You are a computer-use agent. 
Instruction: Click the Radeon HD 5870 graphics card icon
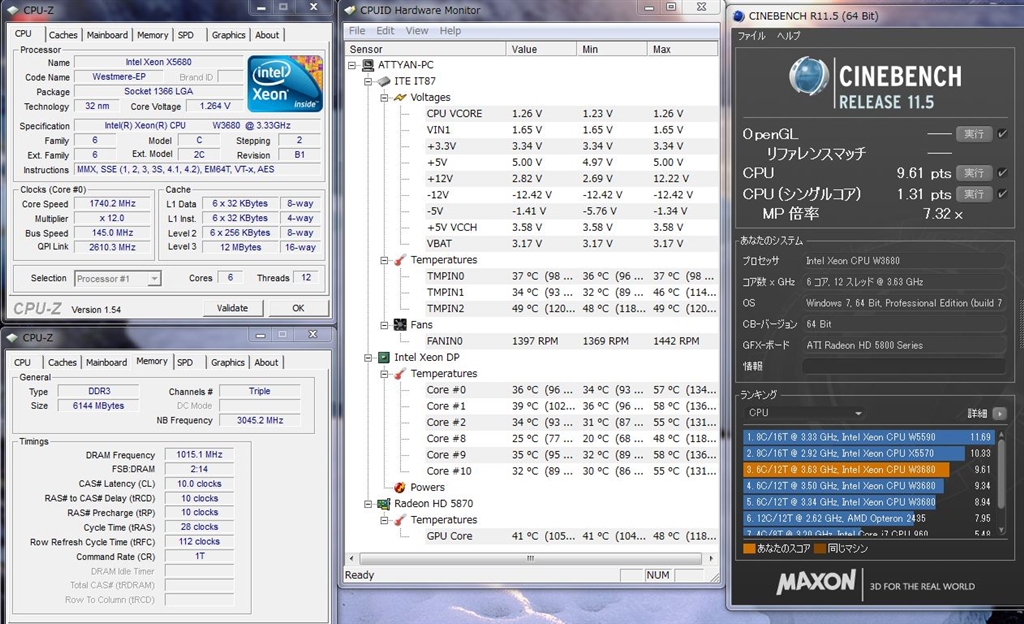[382, 504]
